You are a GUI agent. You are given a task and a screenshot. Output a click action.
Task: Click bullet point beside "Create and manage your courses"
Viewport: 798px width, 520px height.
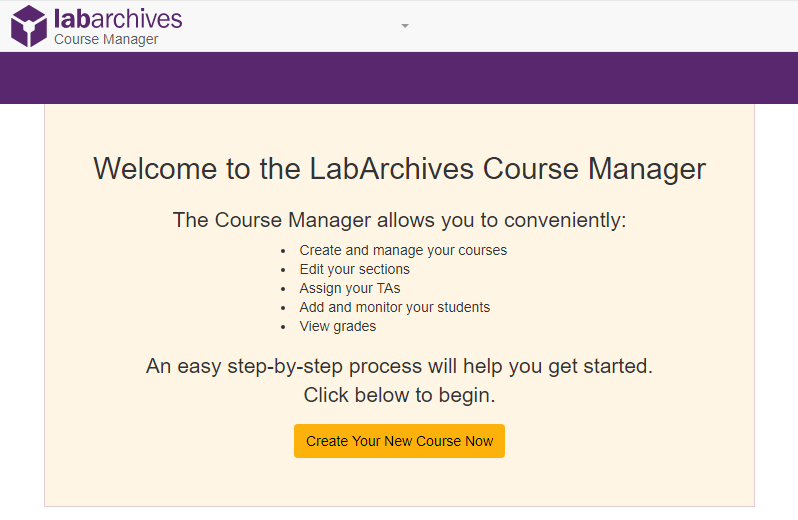coord(284,251)
